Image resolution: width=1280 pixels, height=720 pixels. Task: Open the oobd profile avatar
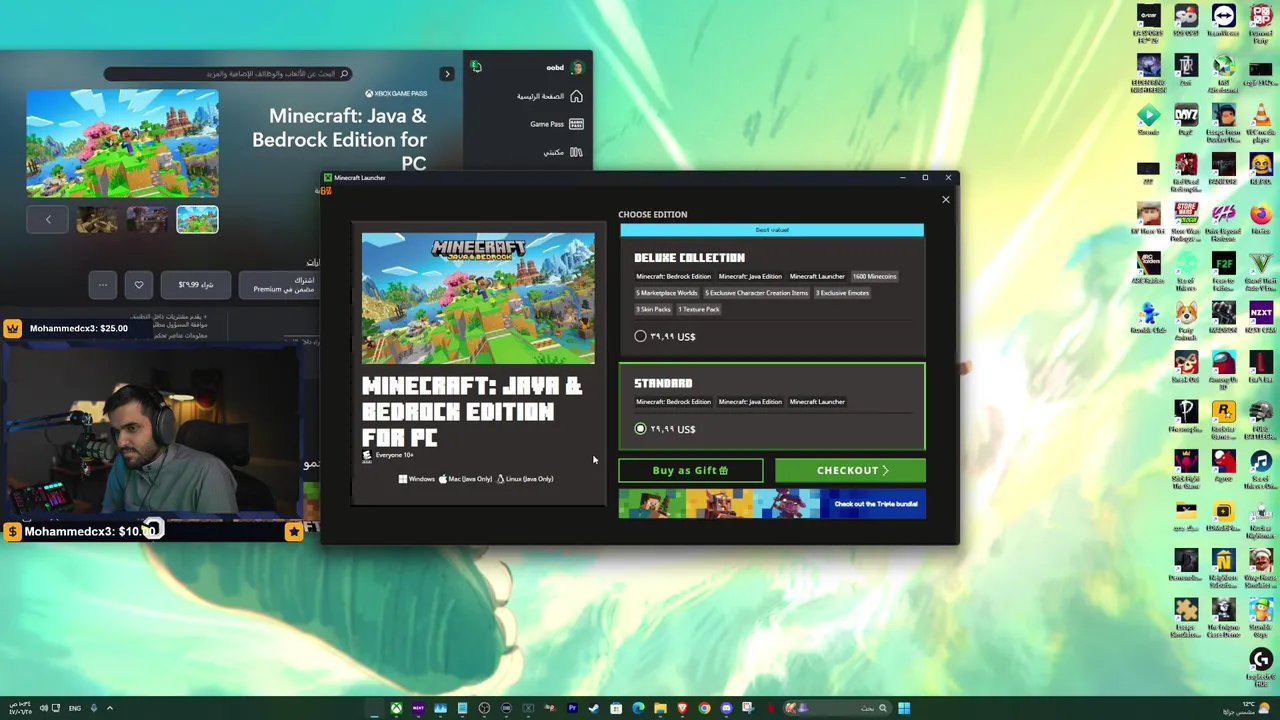(577, 68)
